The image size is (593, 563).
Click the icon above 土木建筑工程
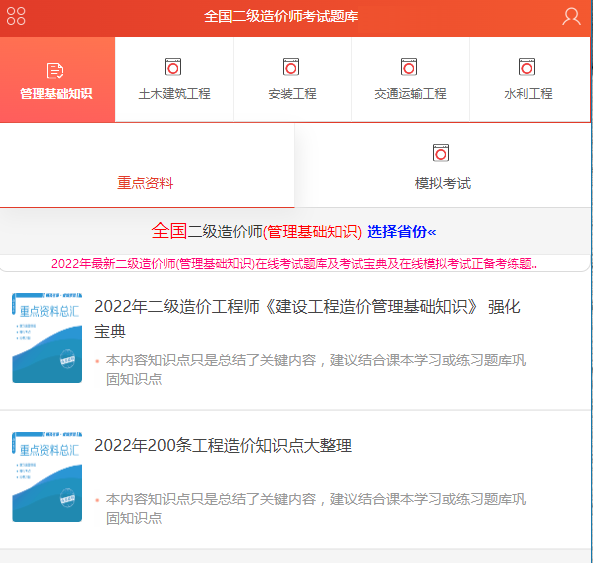coord(173,67)
